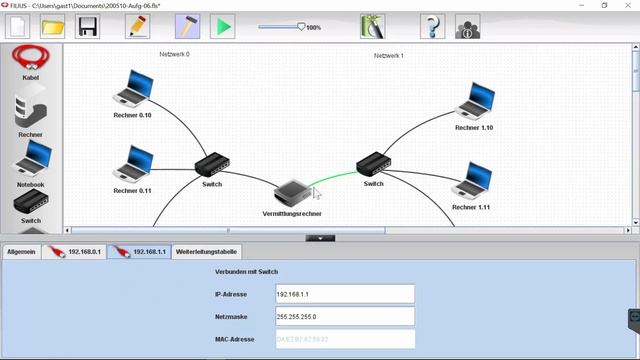640x360 pixels.
Task: Collapse the properties panel arrow
Action: [x=320, y=238]
